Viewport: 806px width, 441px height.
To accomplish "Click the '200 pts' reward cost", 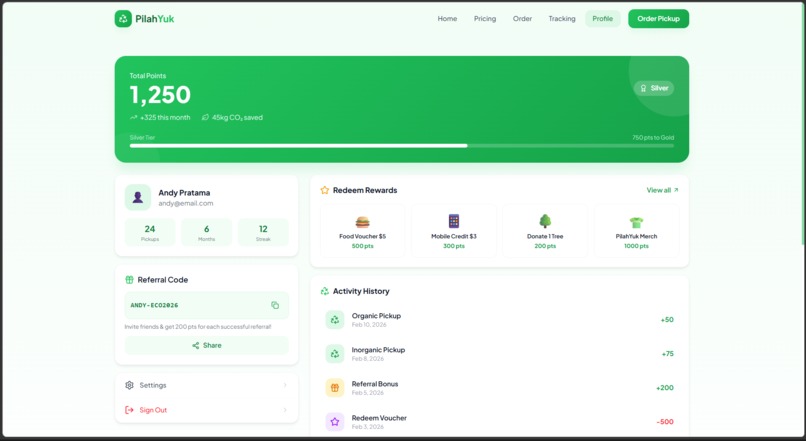I will coord(545,246).
